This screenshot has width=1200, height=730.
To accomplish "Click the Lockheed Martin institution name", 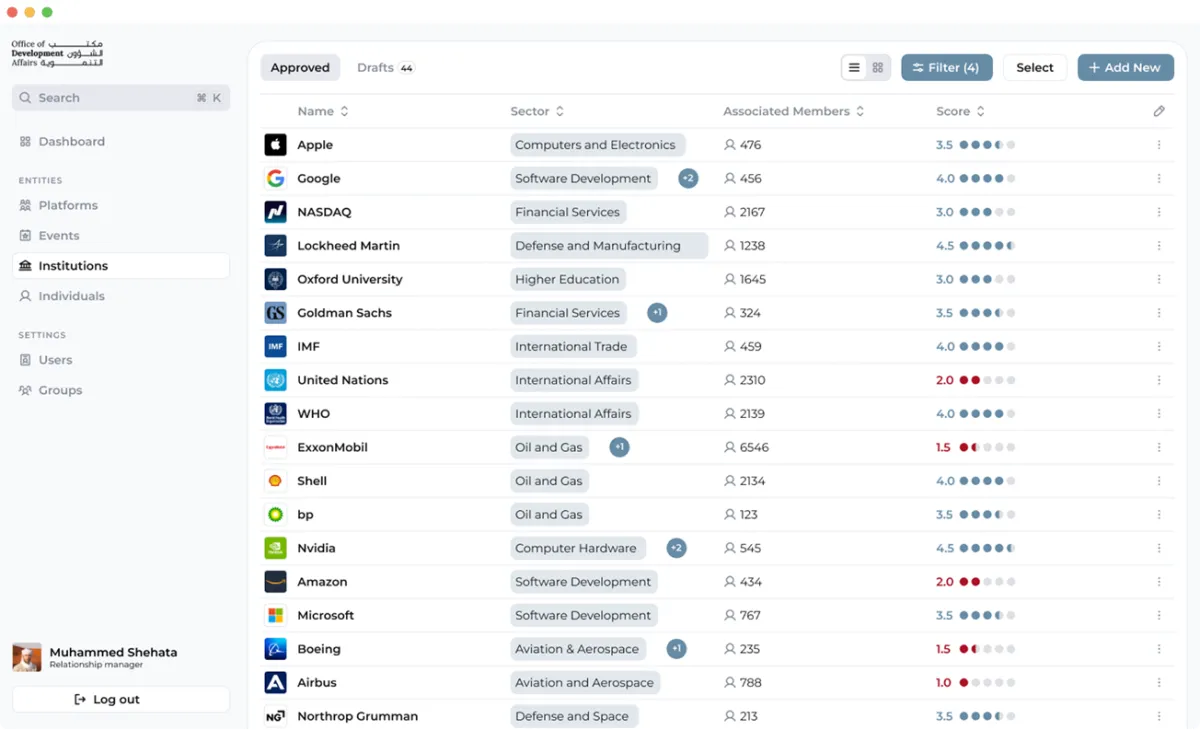I will pos(348,246).
